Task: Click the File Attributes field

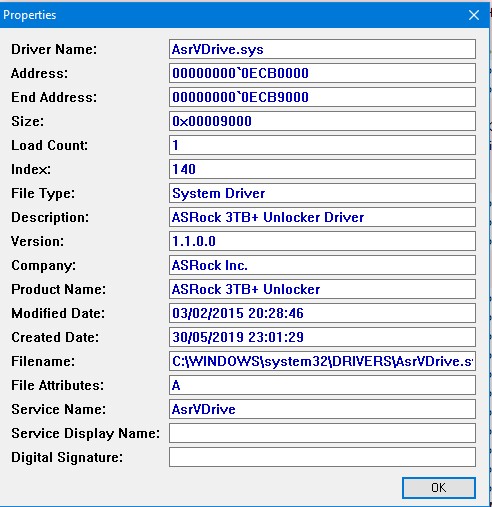Action: pos(322,385)
